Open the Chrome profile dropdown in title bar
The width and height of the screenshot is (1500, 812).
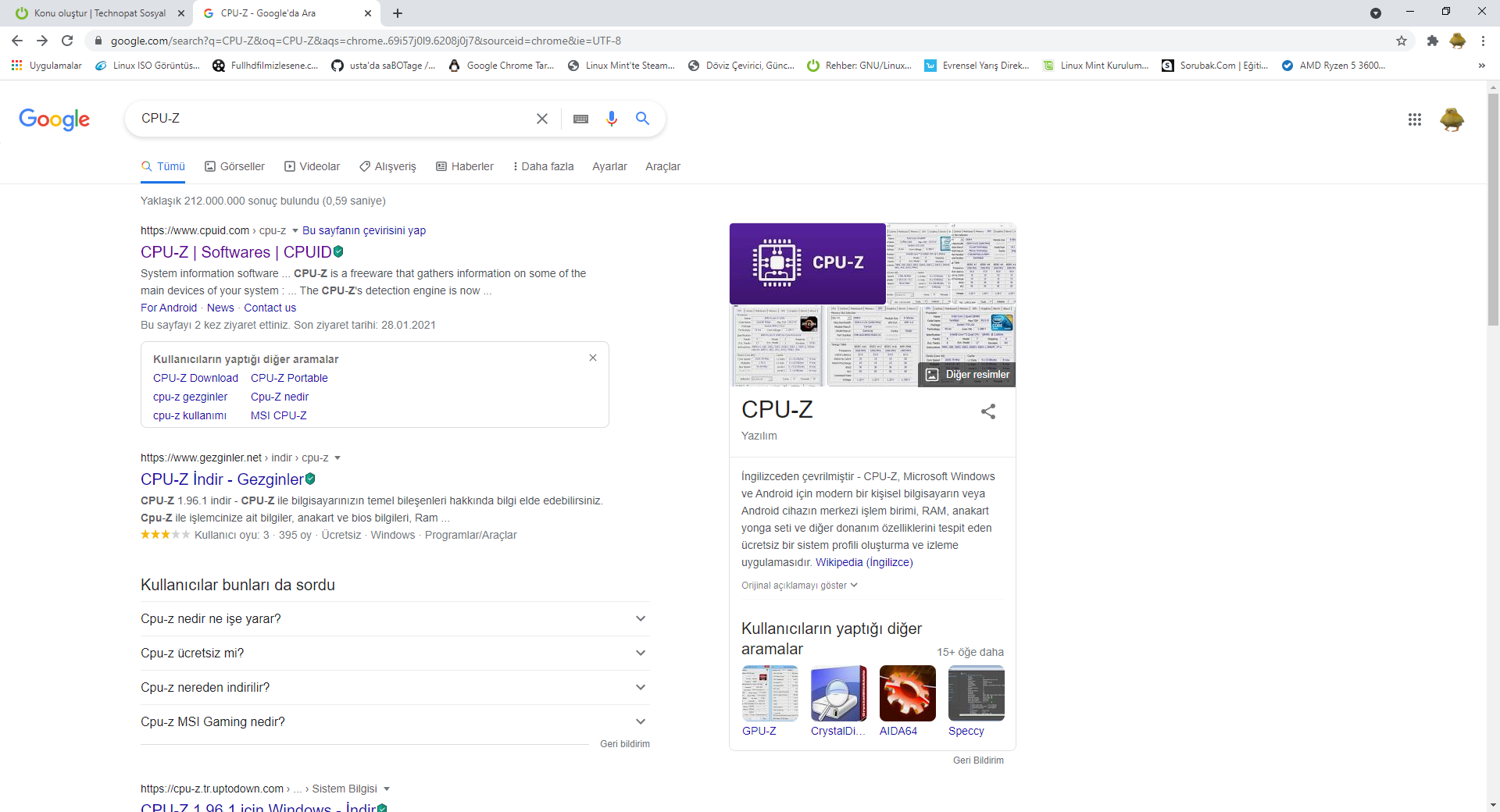tap(1376, 13)
